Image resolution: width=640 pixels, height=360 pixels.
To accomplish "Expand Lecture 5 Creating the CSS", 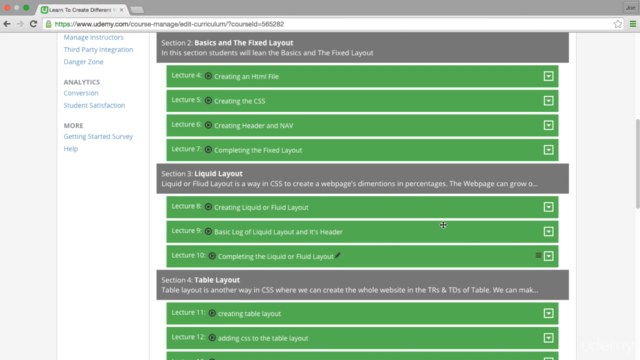I will pyautogui.click(x=549, y=101).
